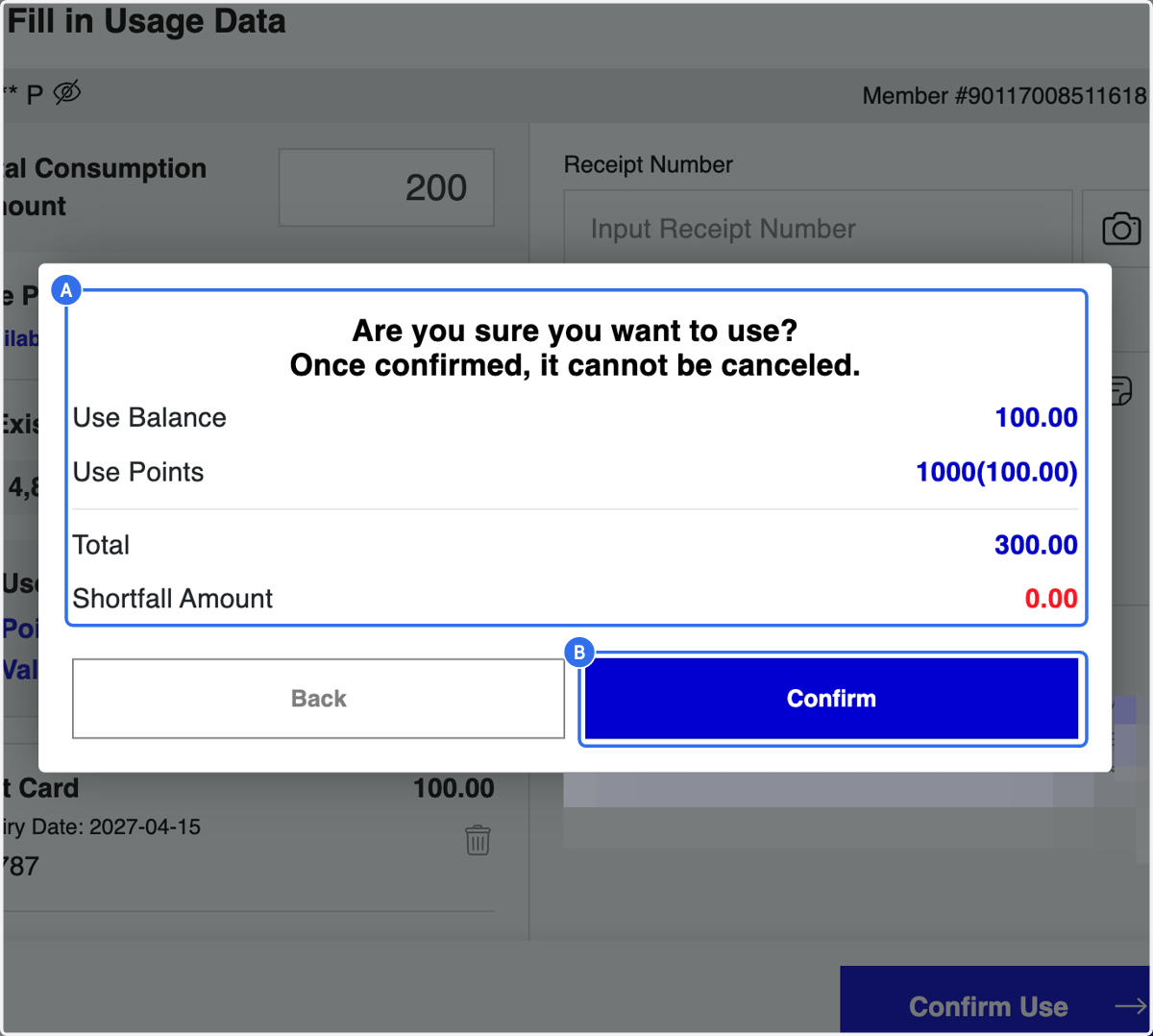Click the Confirm Use button at bottom

[994, 1000]
